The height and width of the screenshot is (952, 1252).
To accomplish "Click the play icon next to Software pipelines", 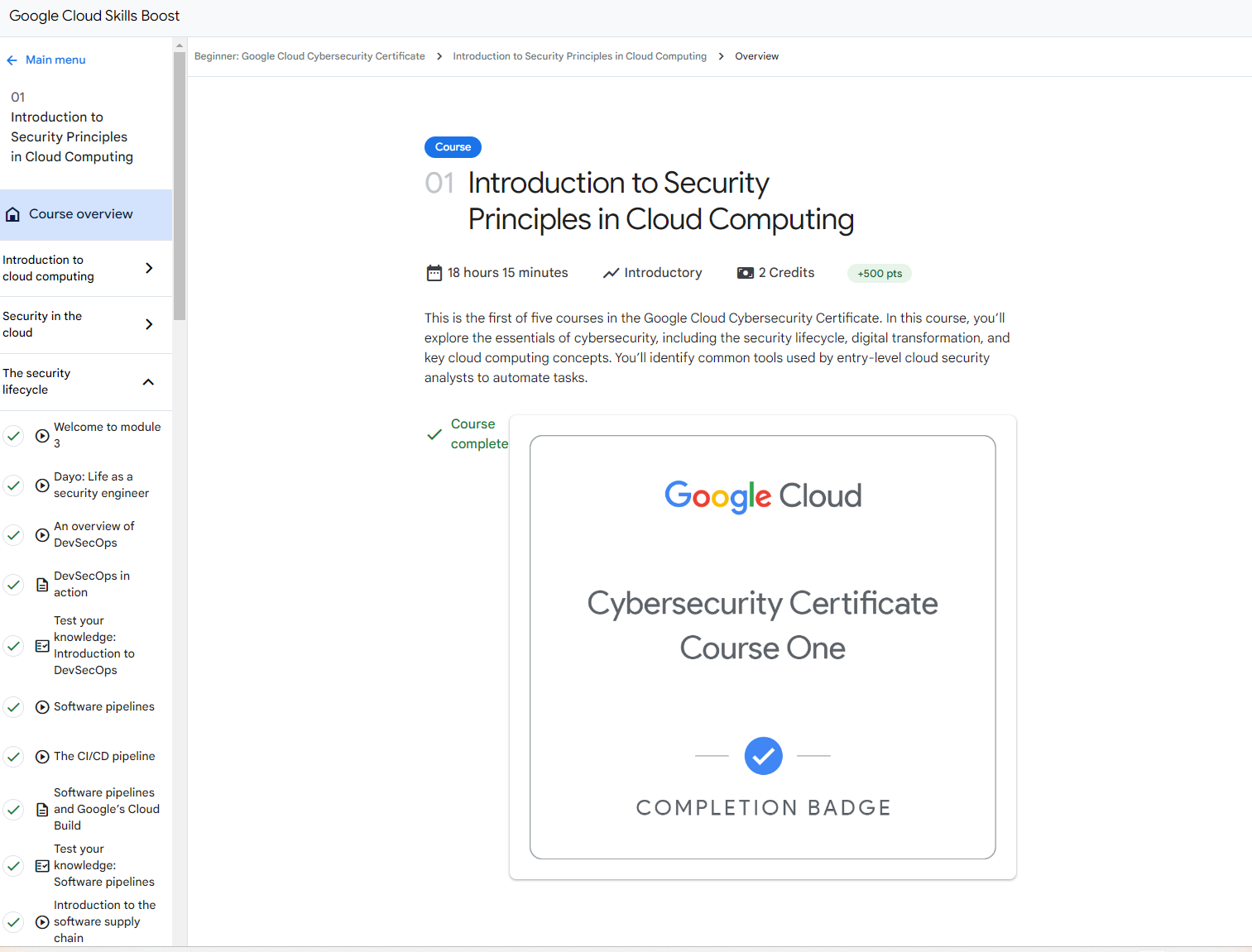I will click(x=42, y=707).
